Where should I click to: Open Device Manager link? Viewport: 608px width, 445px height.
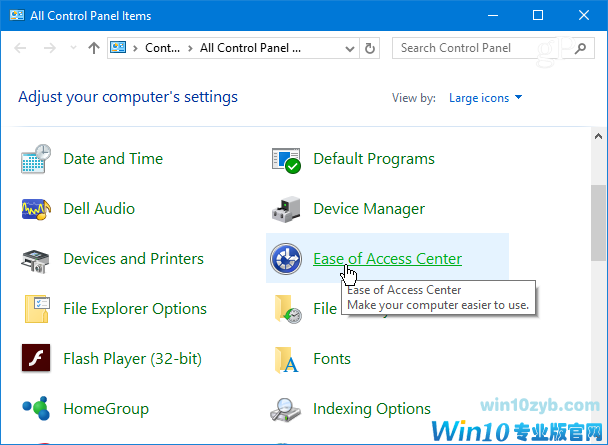tap(369, 209)
